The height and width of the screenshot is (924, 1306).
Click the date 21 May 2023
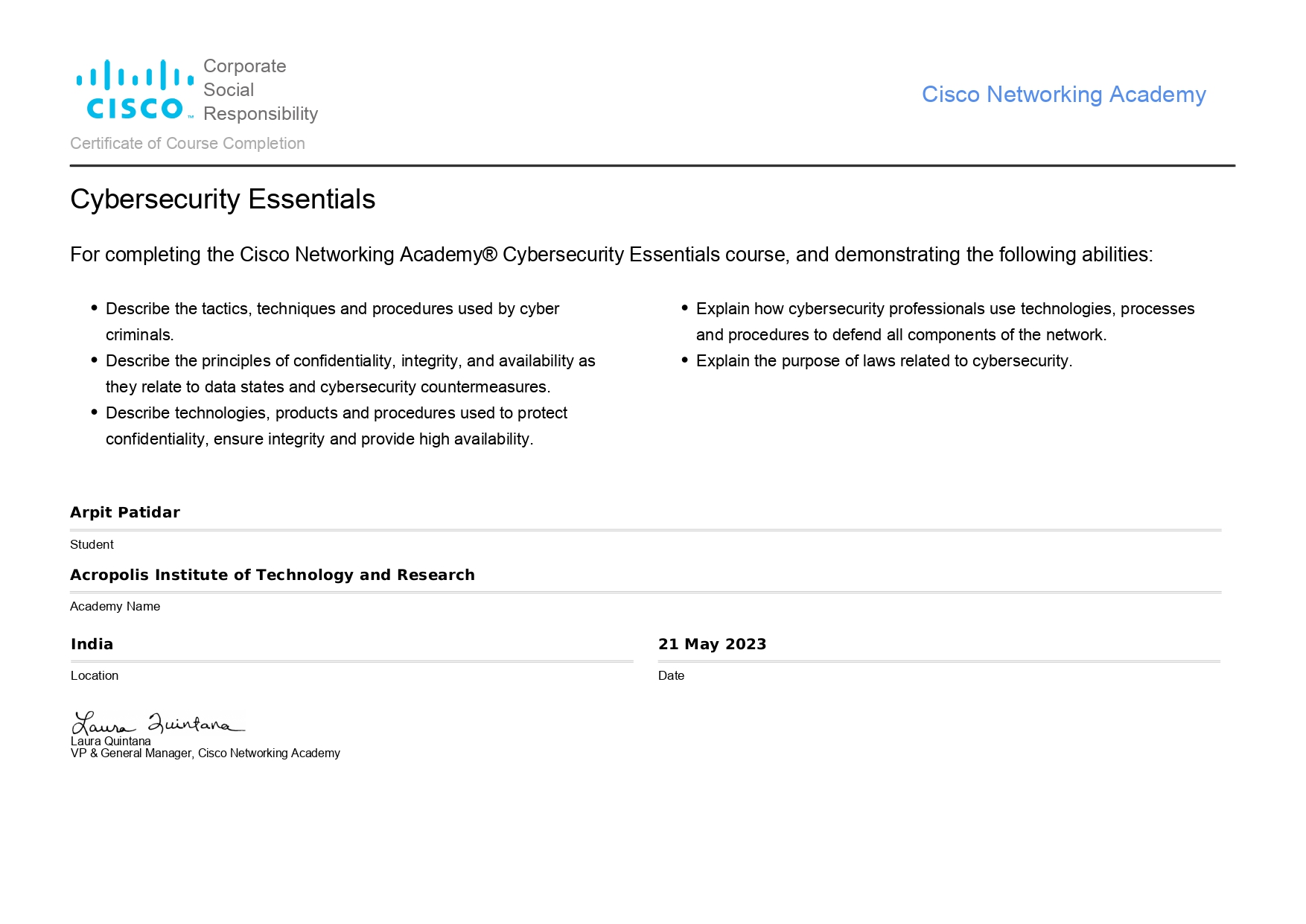click(712, 644)
